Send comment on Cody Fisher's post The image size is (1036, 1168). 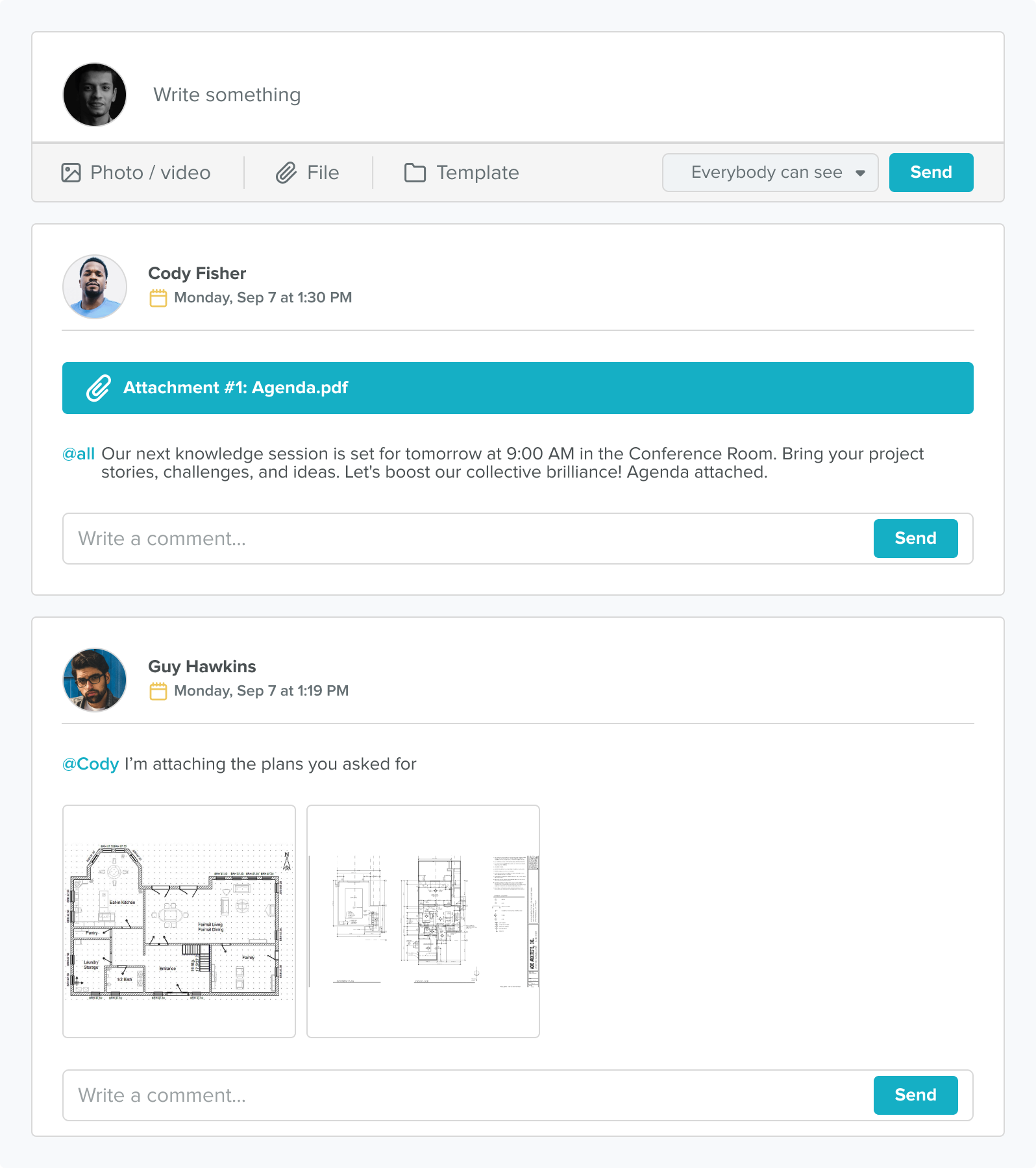[x=915, y=539]
